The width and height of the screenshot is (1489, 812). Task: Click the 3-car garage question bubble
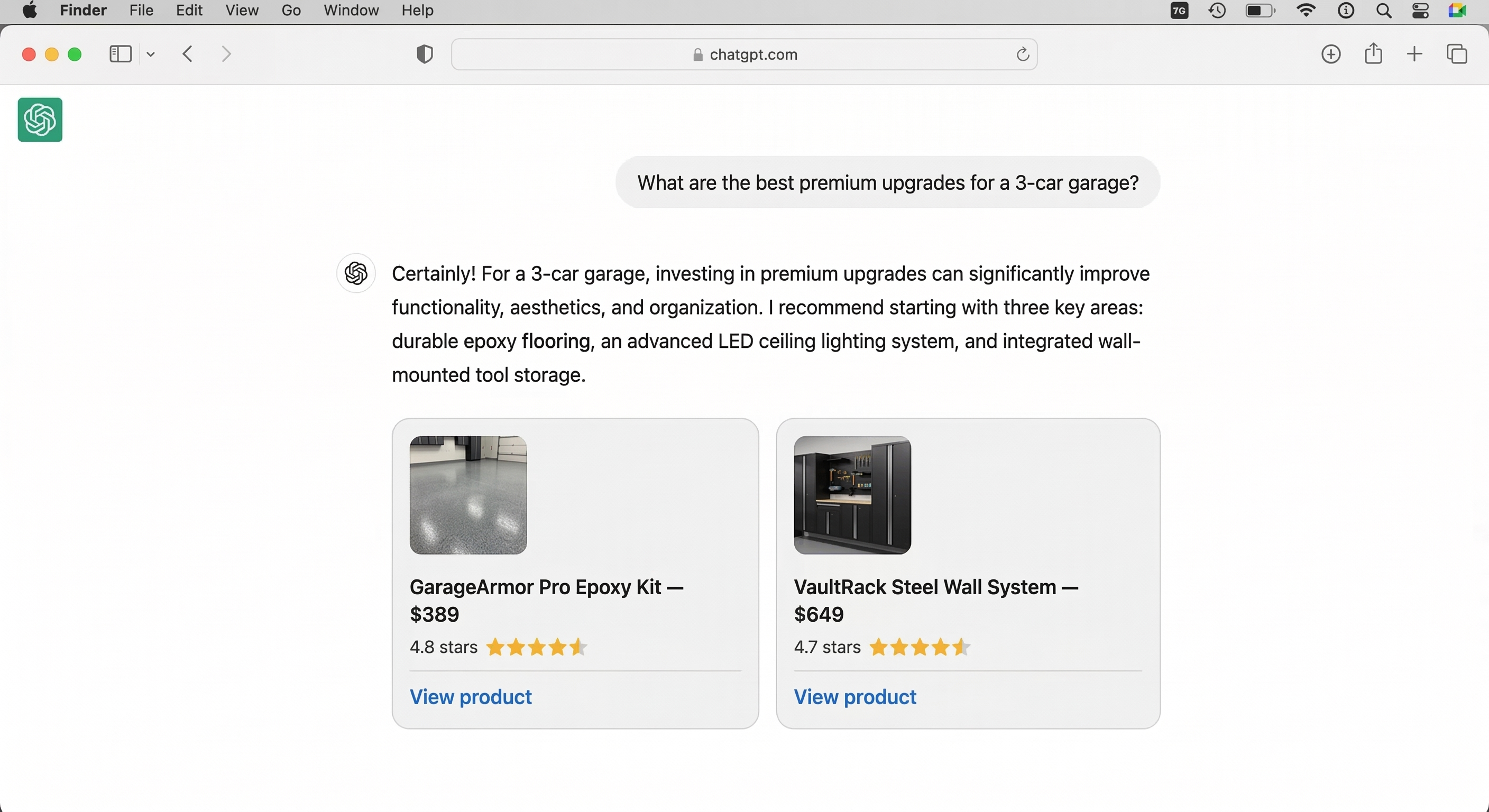888,182
